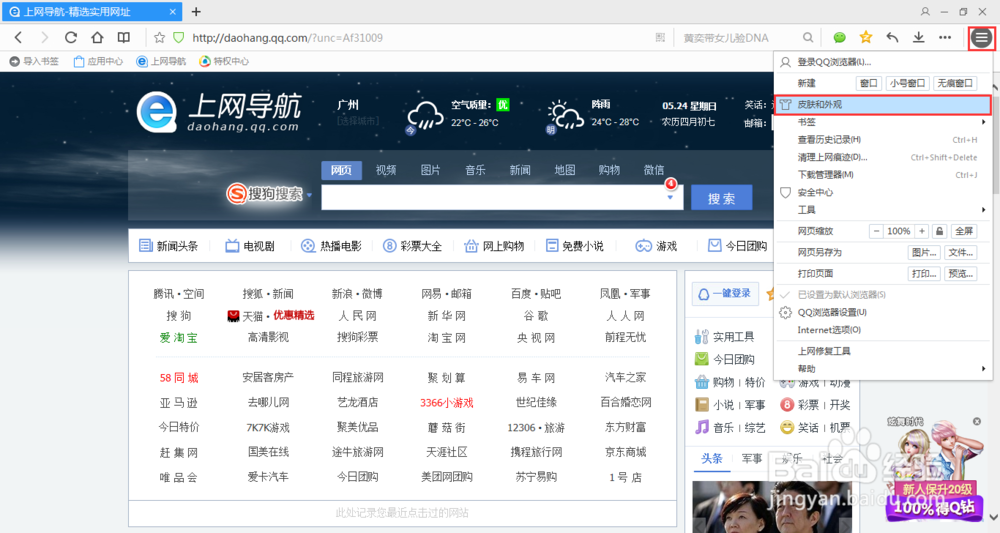The width and height of the screenshot is (1000, 533).
Task: Open the three-dot more tools icon
Action: [945, 38]
